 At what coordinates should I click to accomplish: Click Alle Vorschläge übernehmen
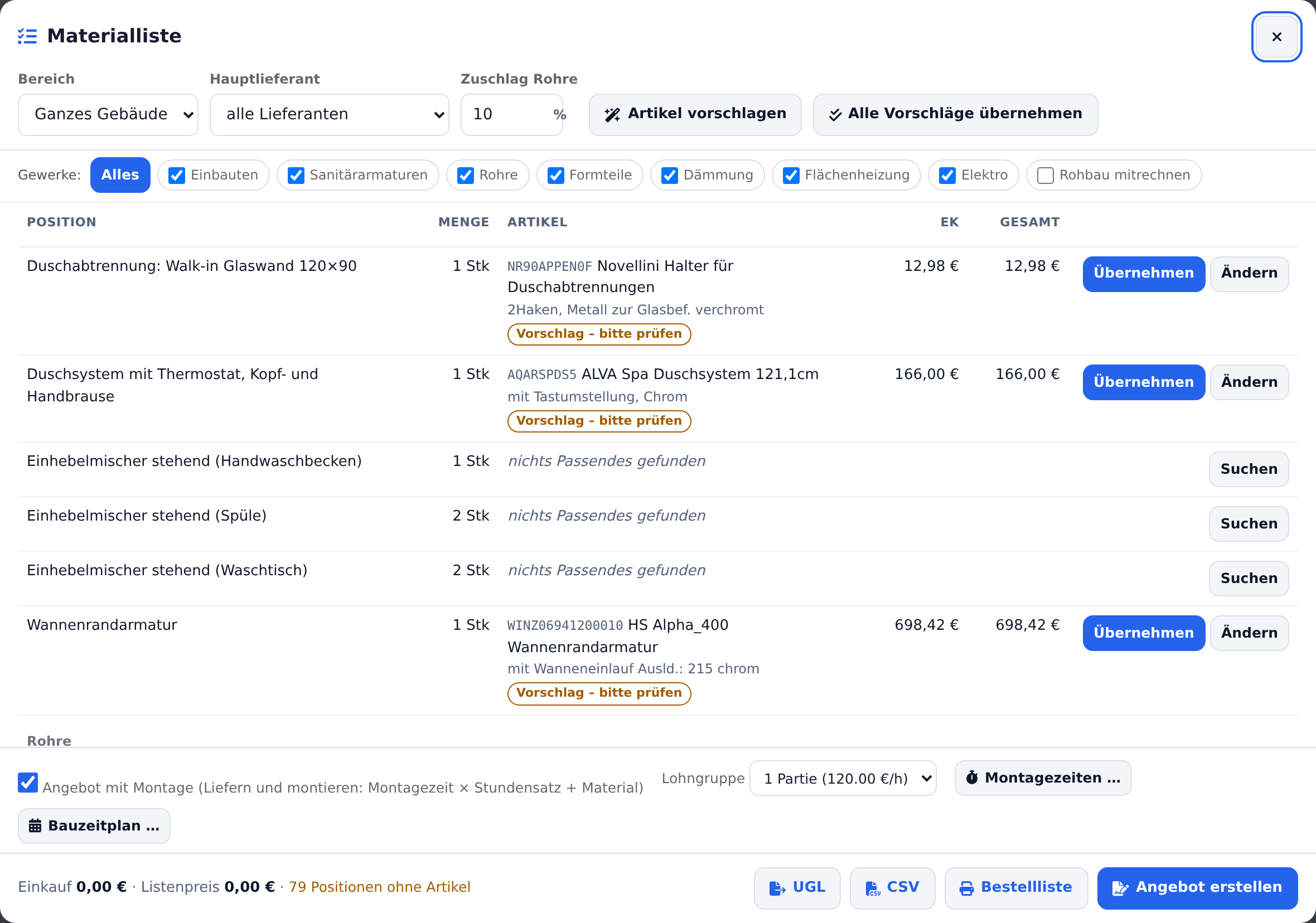pyautogui.click(x=955, y=115)
